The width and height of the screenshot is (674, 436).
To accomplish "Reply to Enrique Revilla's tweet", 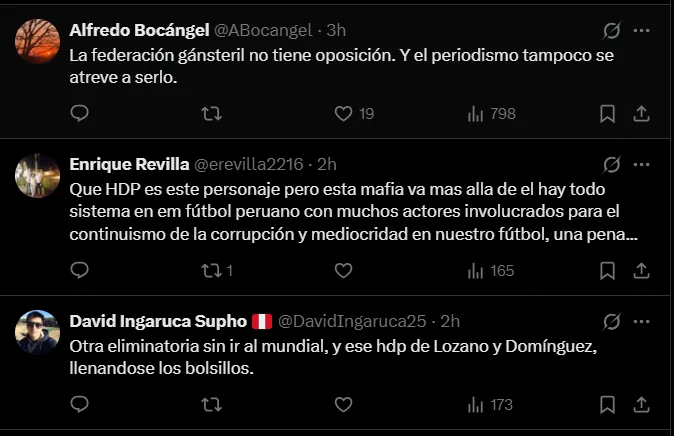I will 80,270.
